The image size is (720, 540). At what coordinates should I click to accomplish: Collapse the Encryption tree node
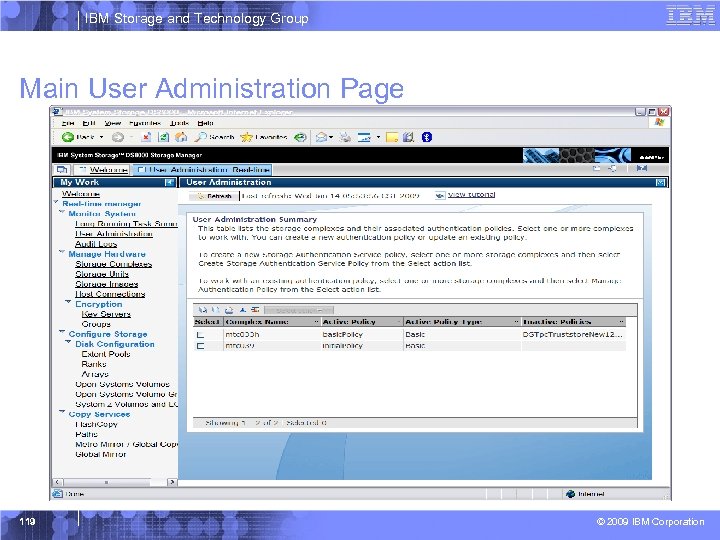(68, 303)
